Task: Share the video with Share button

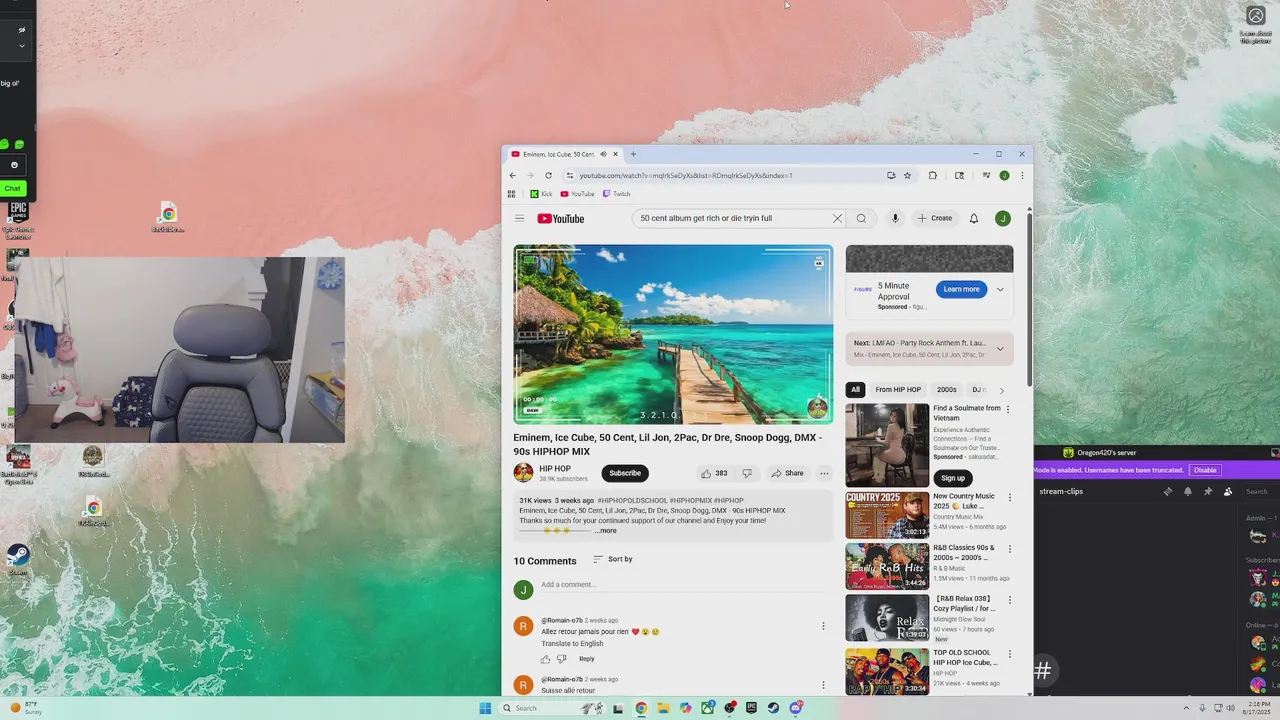Action: coord(787,473)
